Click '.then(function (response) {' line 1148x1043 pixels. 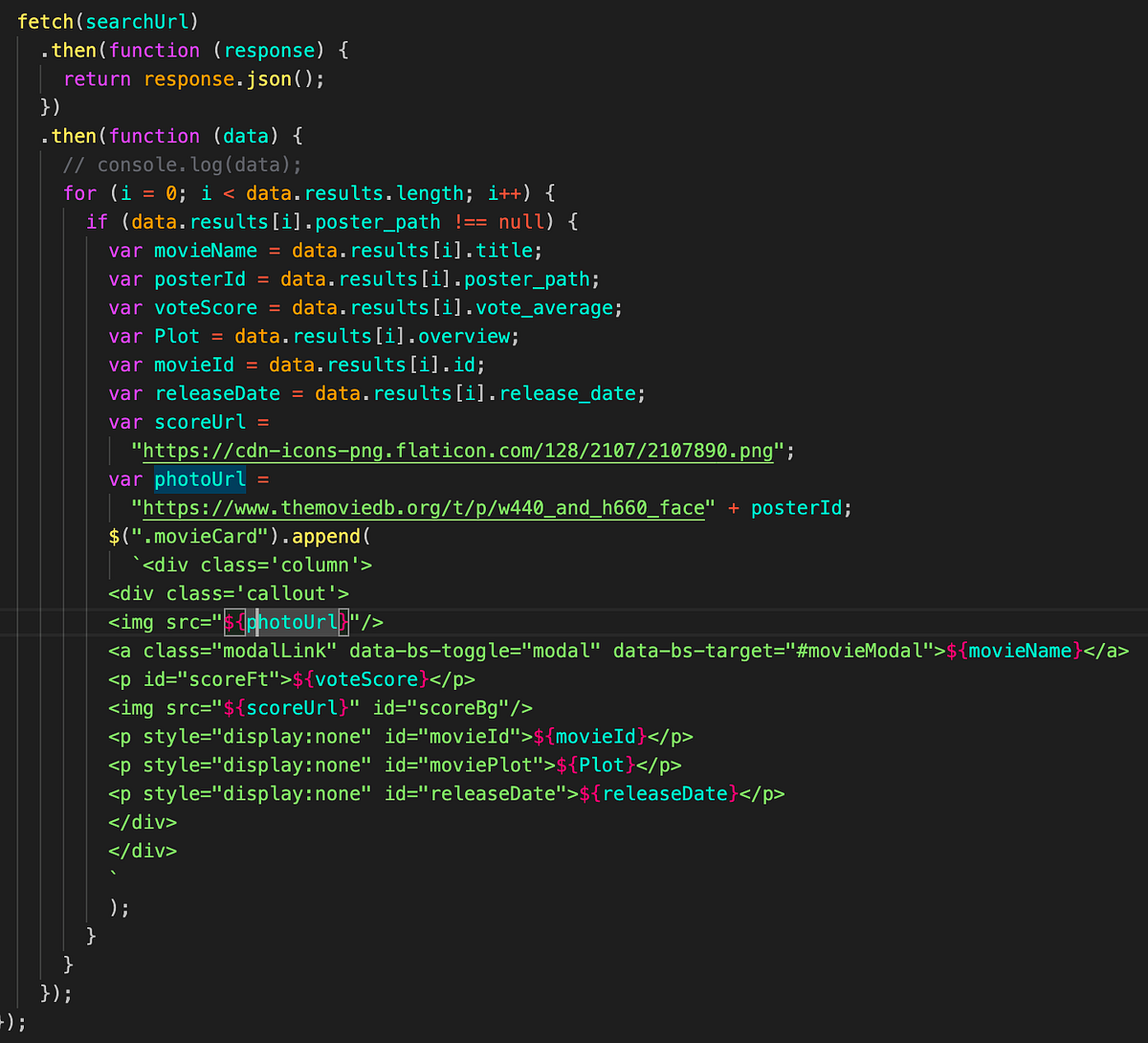[194, 50]
